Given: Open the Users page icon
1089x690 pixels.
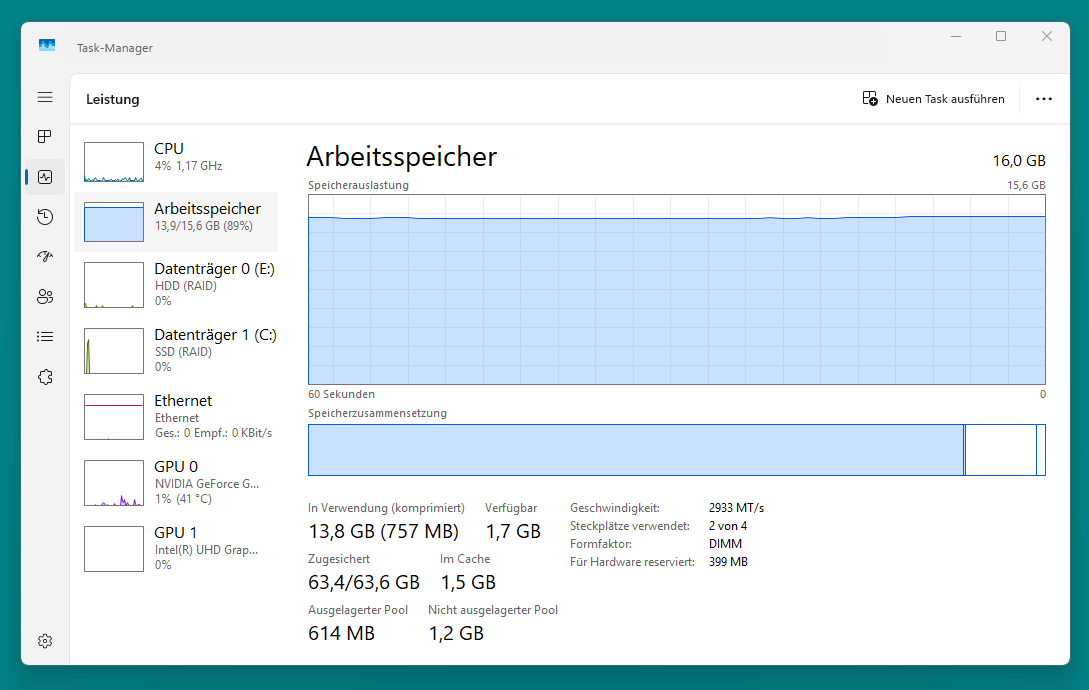Looking at the screenshot, I should 45,297.
